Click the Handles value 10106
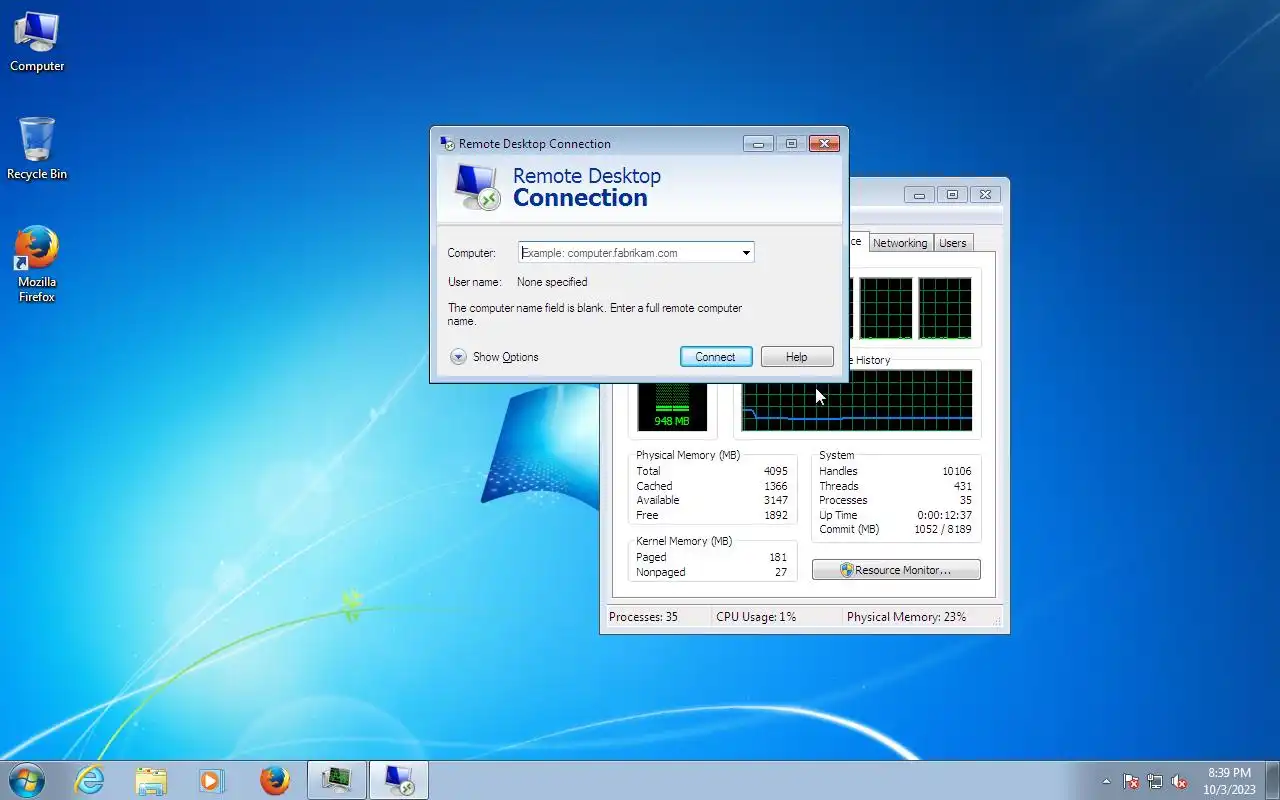Viewport: 1280px width, 800px height. pos(956,471)
